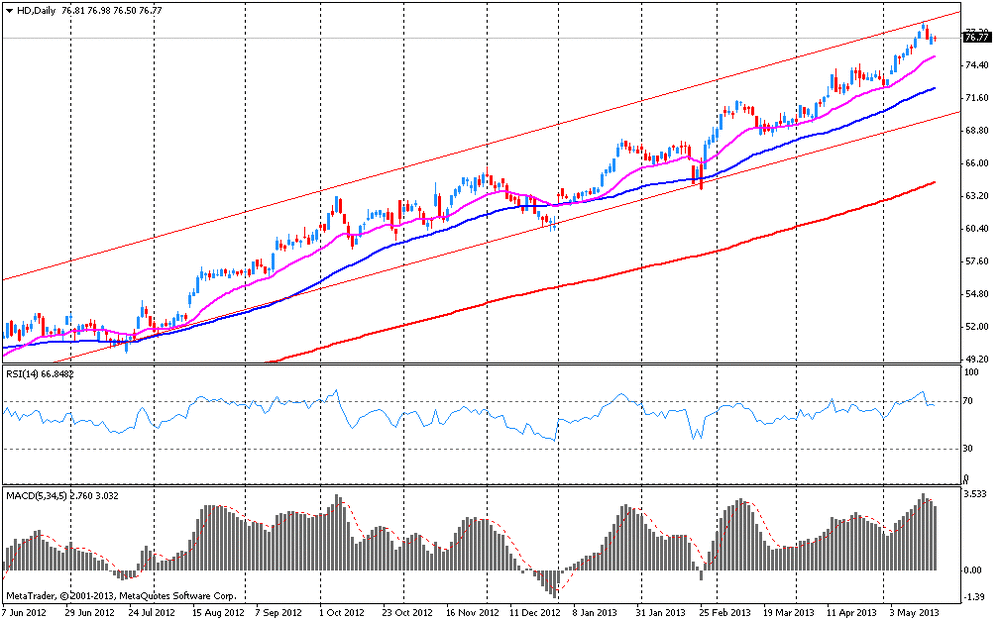The width and height of the screenshot is (1000, 621).
Task: Click the 54.80 price scale label
Action: 977,294
